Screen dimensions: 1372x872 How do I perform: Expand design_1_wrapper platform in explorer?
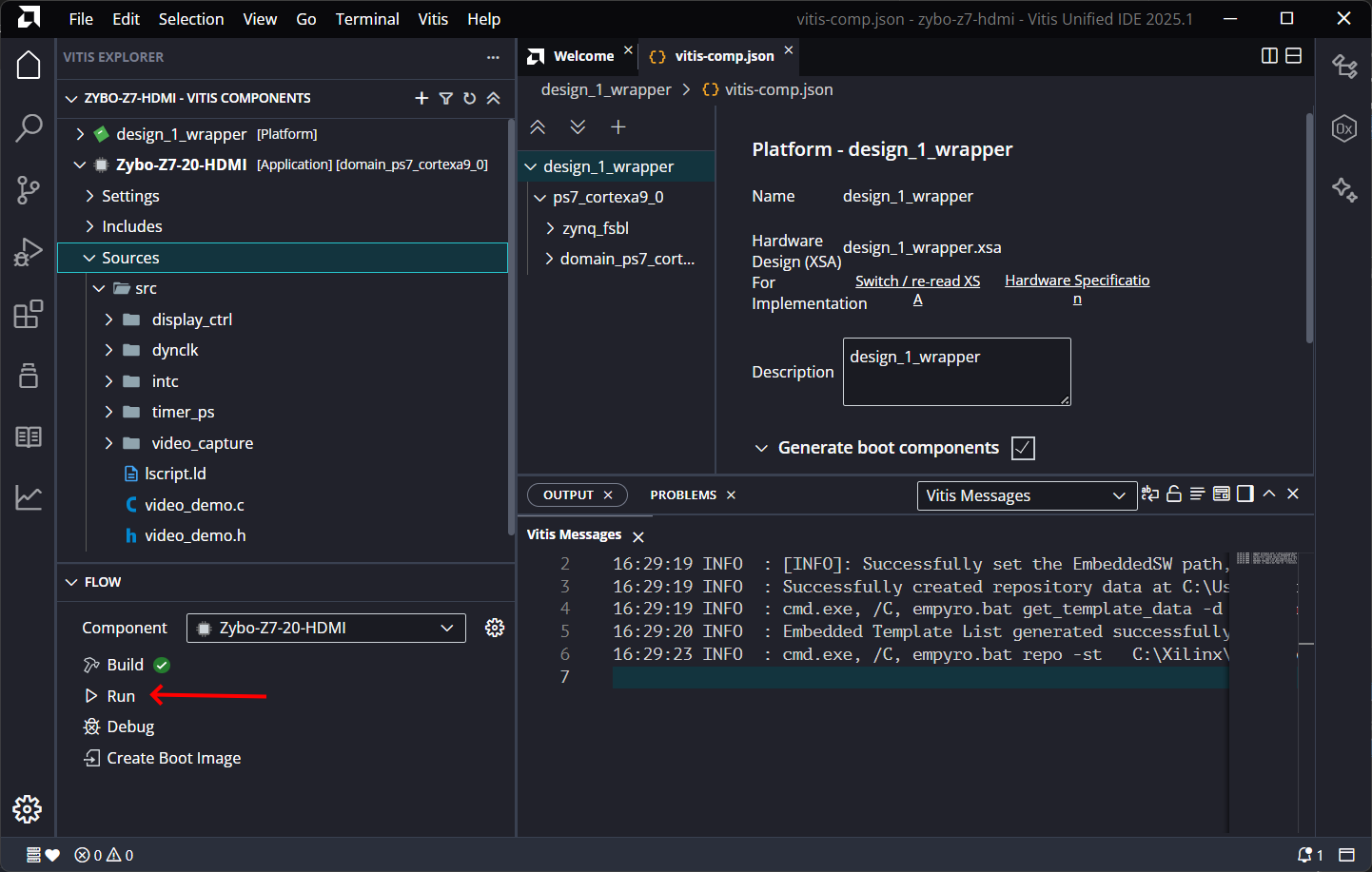tap(81, 134)
